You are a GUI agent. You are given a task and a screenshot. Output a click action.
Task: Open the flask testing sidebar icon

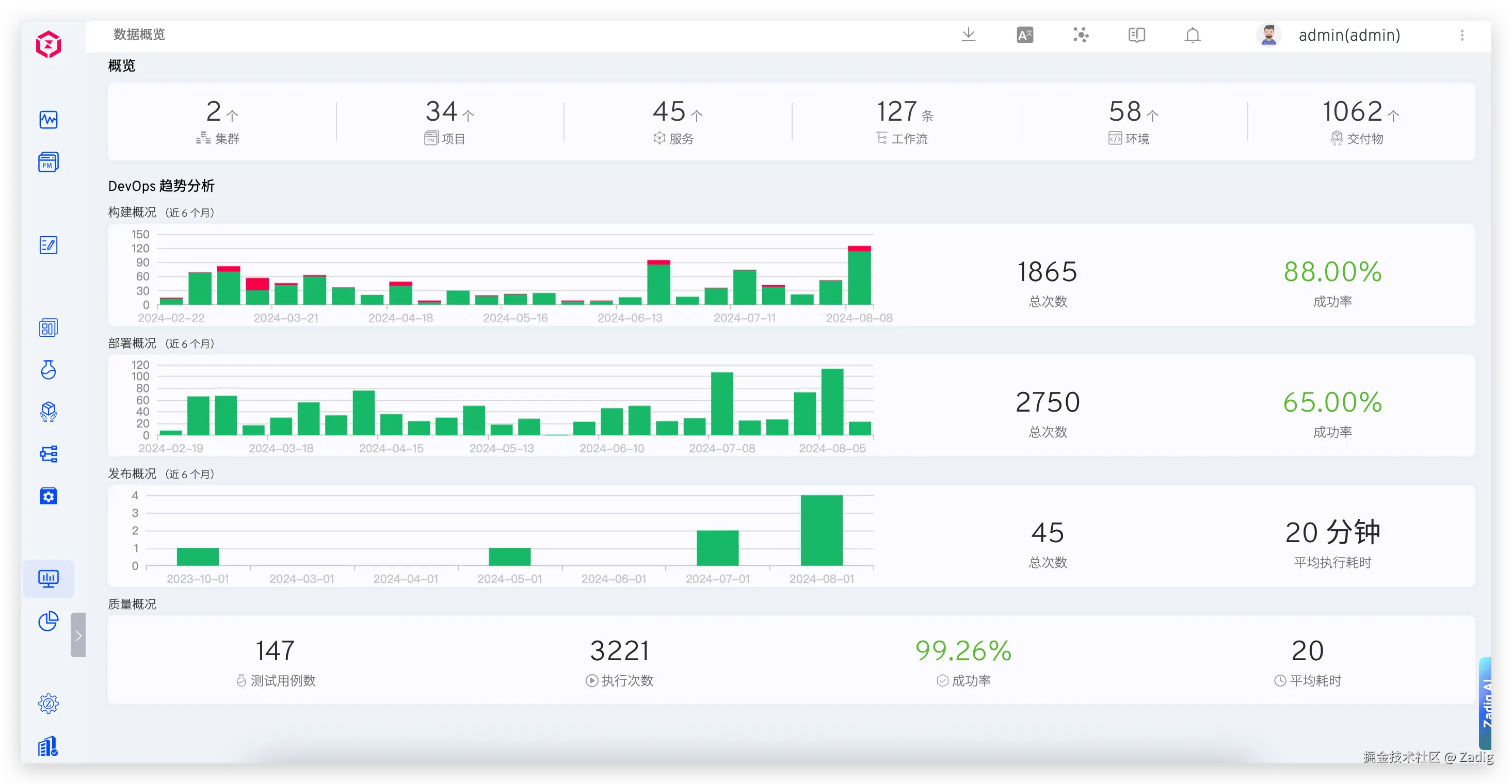pyautogui.click(x=48, y=370)
